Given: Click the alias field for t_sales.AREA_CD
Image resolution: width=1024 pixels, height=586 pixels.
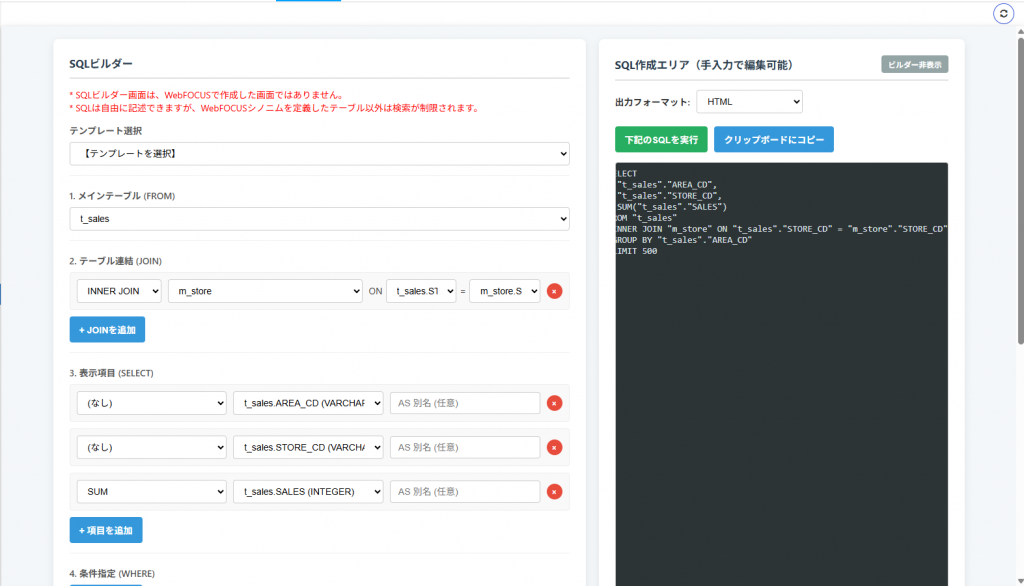Looking at the screenshot, I should click(465, 403).
